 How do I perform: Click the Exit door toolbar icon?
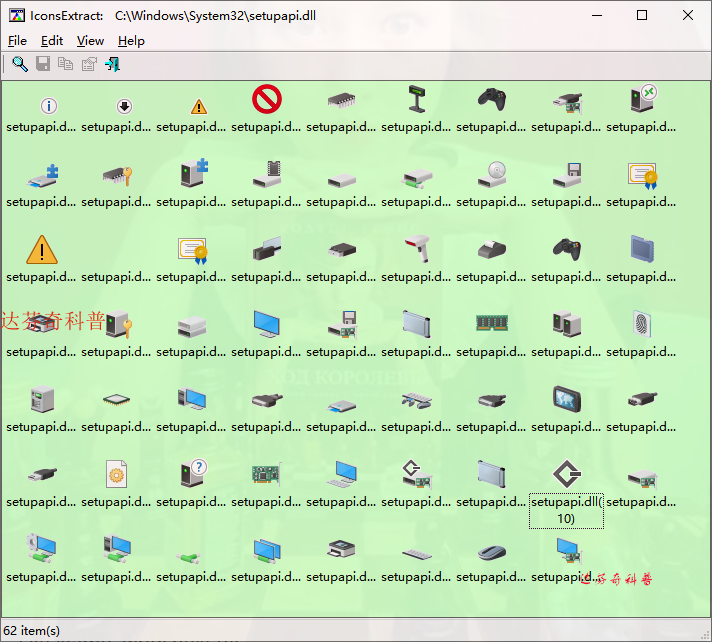tap(113, 64)
